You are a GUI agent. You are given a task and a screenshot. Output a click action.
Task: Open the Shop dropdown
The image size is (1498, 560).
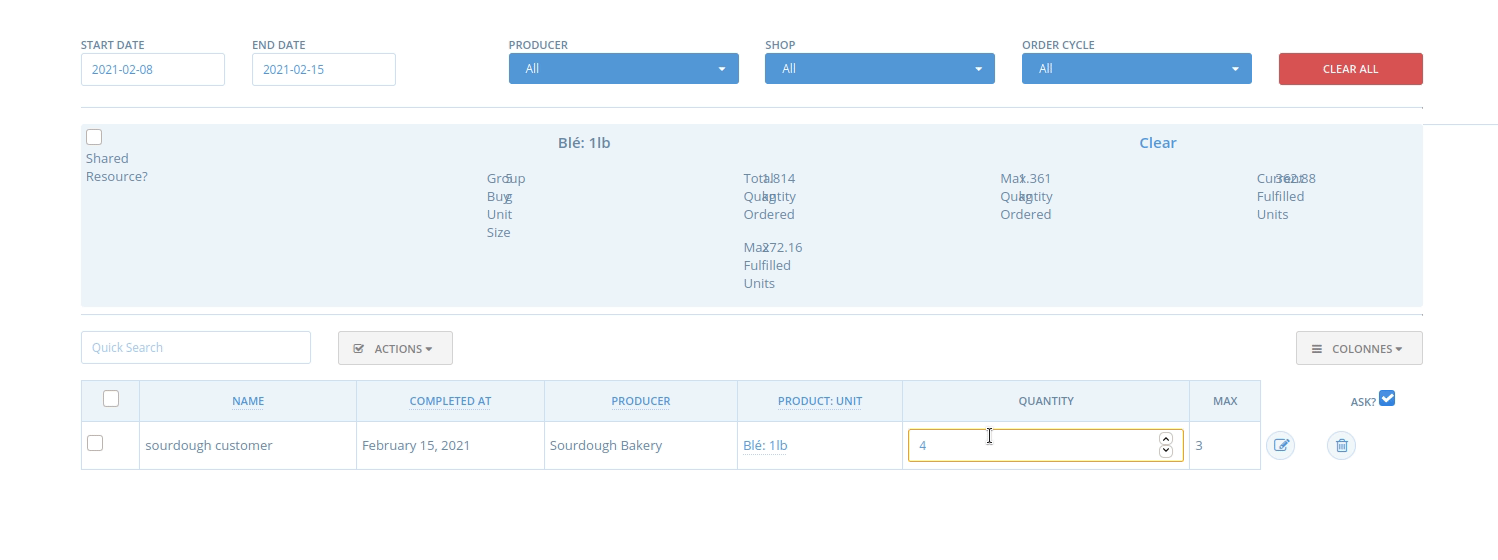tap(880, 69)
